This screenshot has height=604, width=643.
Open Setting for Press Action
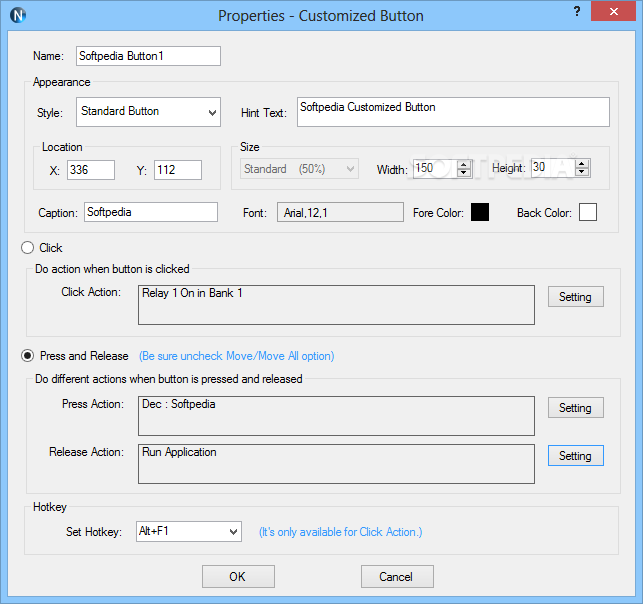point(576,408)
